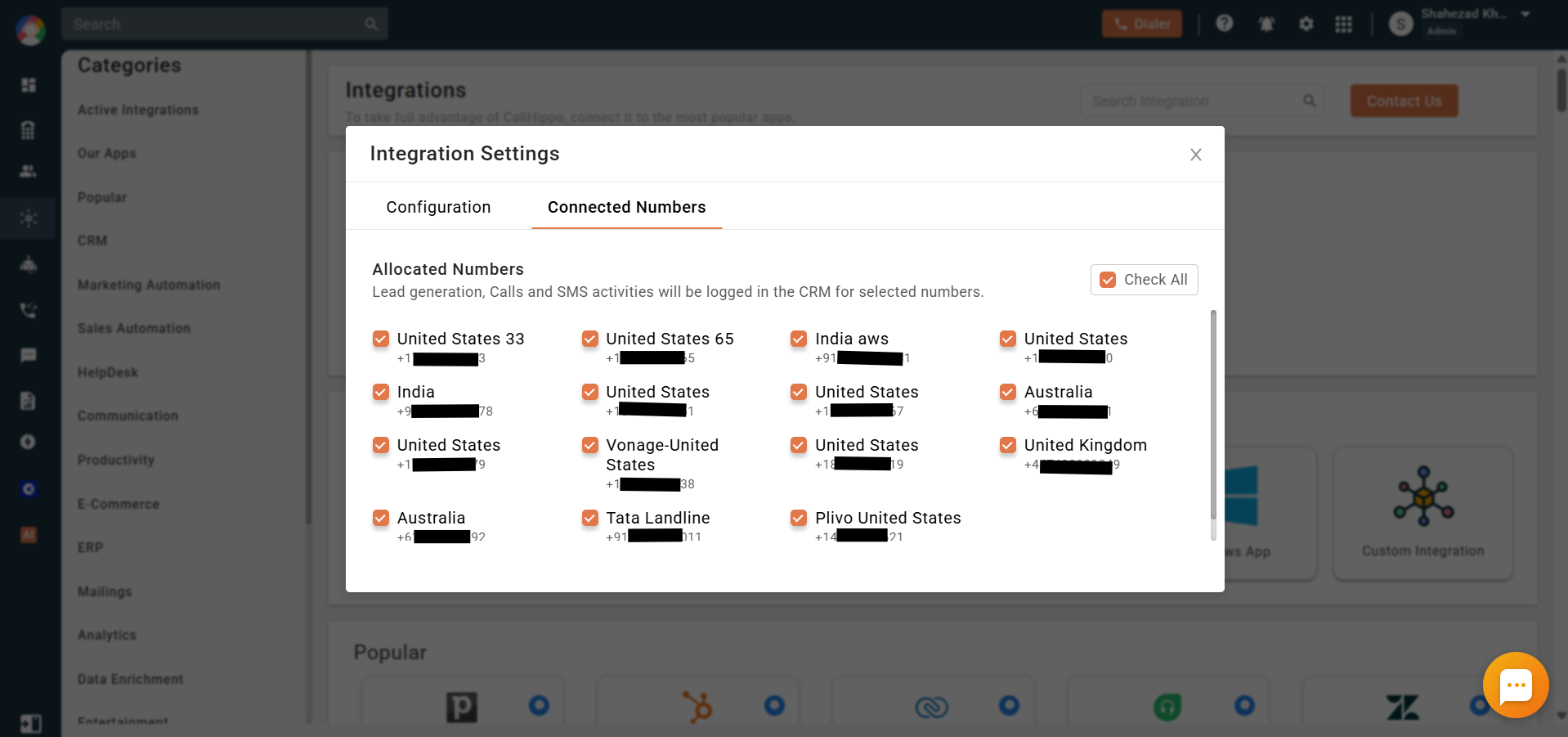Viewport: 1568px width, 737px height.
Task: Select HelpDesk category
Action: pyautogui.click(x=108, y=372)
